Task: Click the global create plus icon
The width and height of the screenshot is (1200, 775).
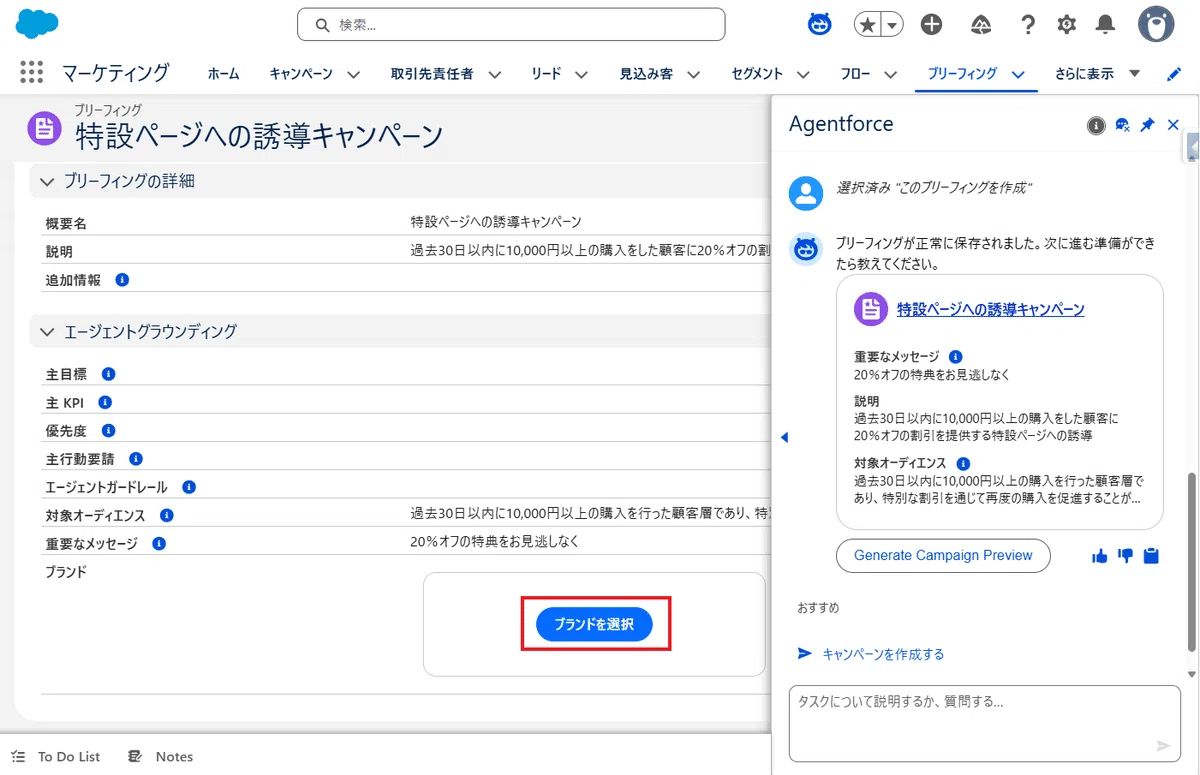Action: (x=932, y=25)
